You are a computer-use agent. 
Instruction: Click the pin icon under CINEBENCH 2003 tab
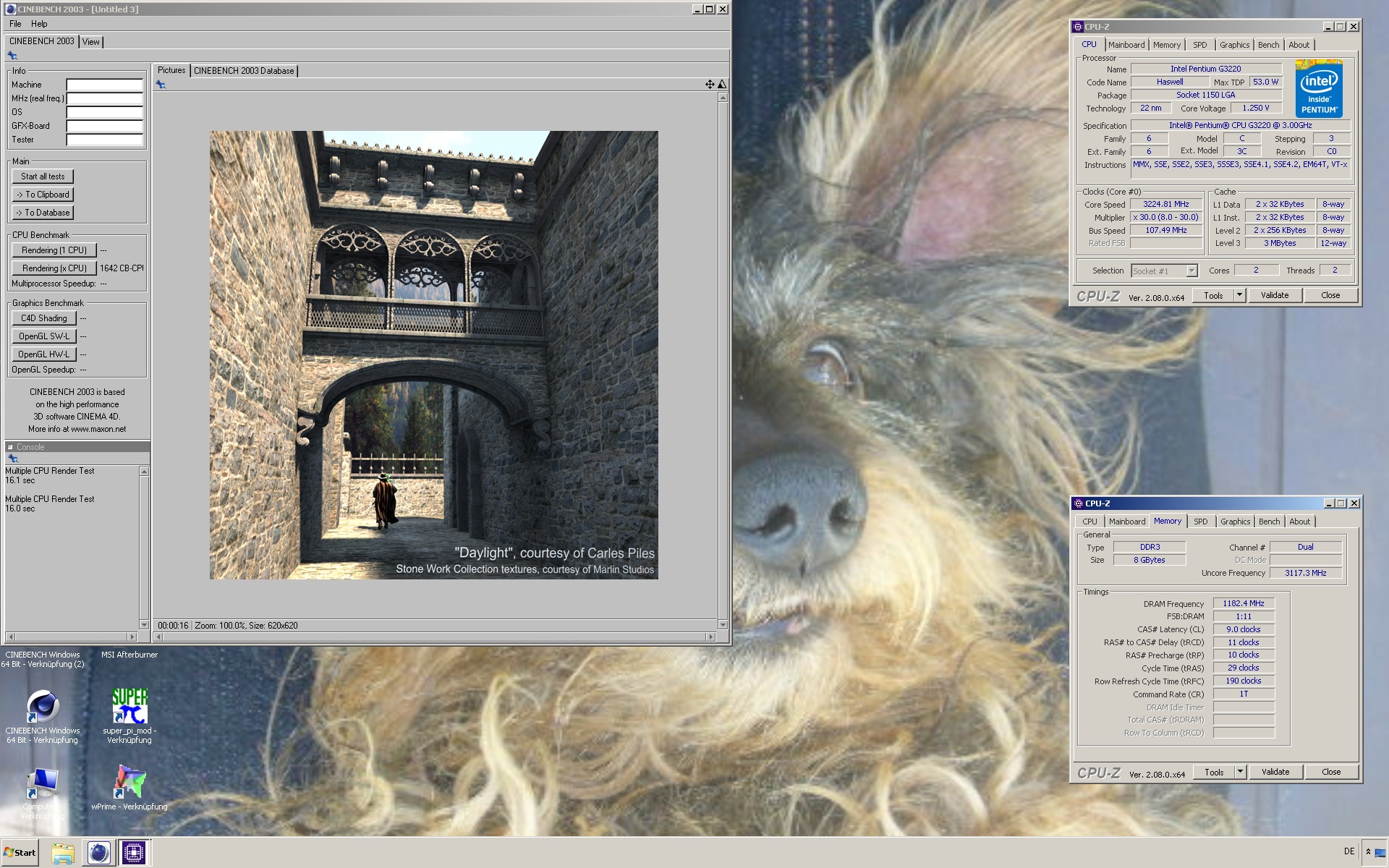pyautogui.click(x=12, y=56)
